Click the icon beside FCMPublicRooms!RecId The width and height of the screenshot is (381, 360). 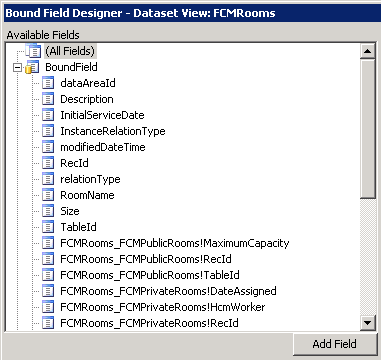point(48,259)
